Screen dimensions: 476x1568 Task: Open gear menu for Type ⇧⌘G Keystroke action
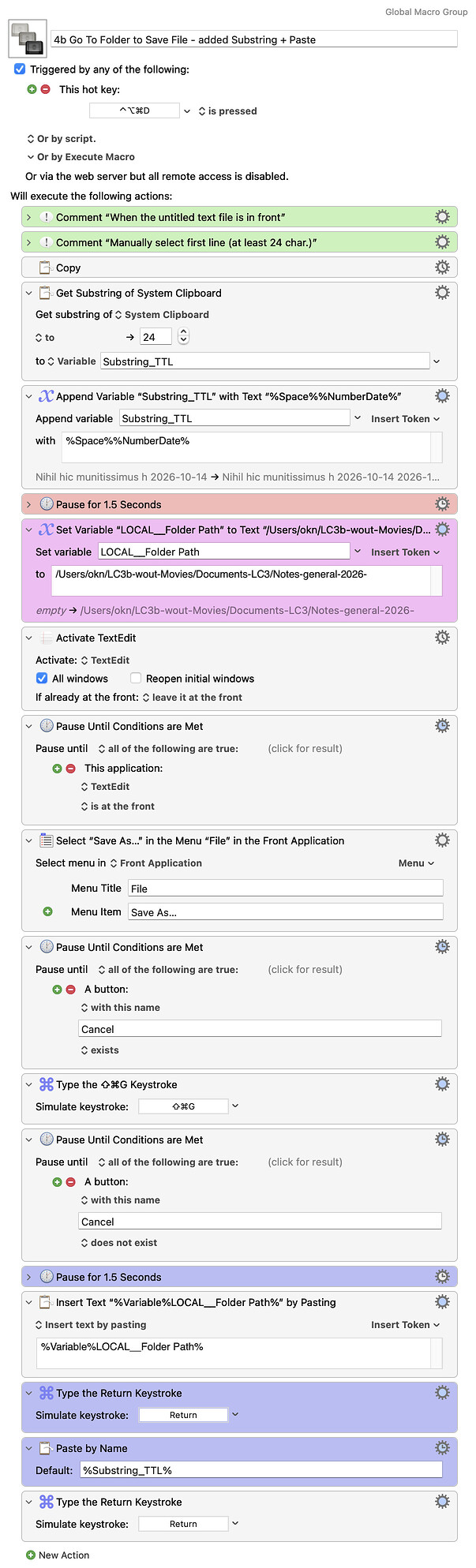point(443,1084)
